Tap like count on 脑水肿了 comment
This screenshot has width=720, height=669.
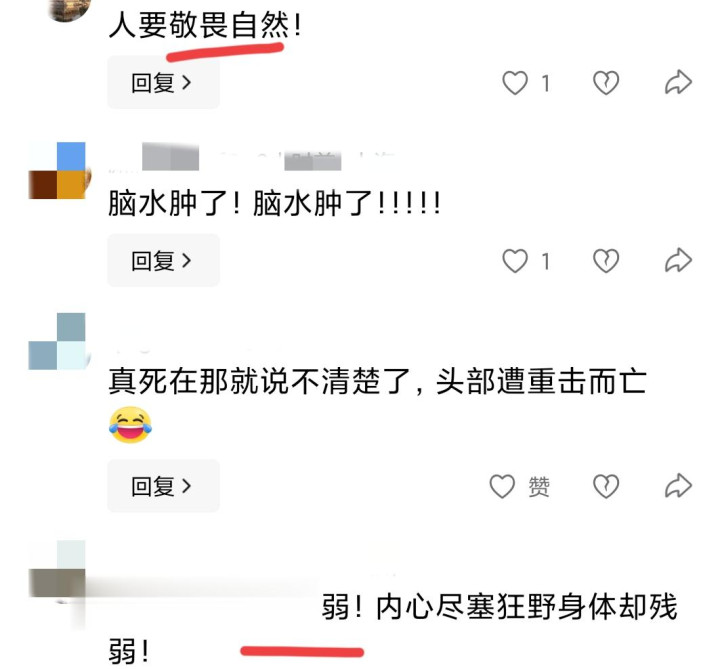(545, 261)
